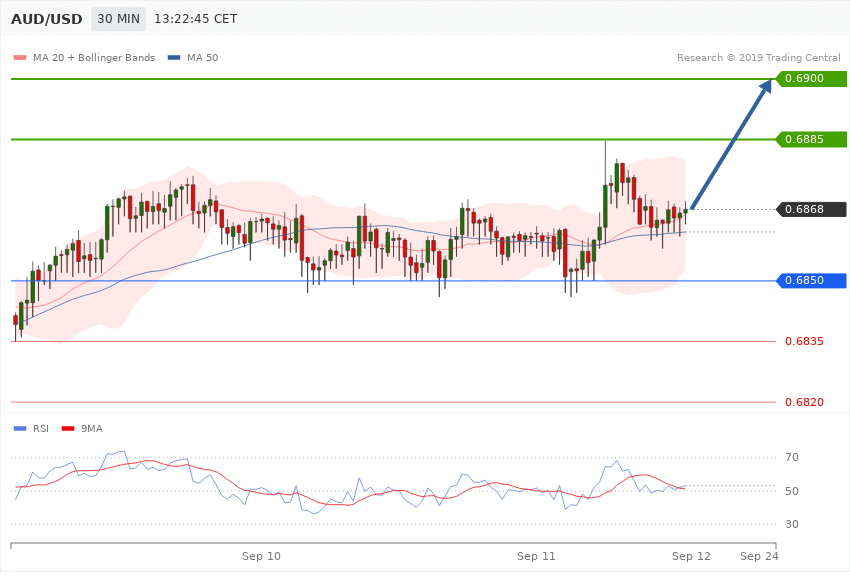This screenshot has width=850, height=576.
Task: Click the MA 20 + Bollinger Bands legend label
Action: tap(94, 58)
